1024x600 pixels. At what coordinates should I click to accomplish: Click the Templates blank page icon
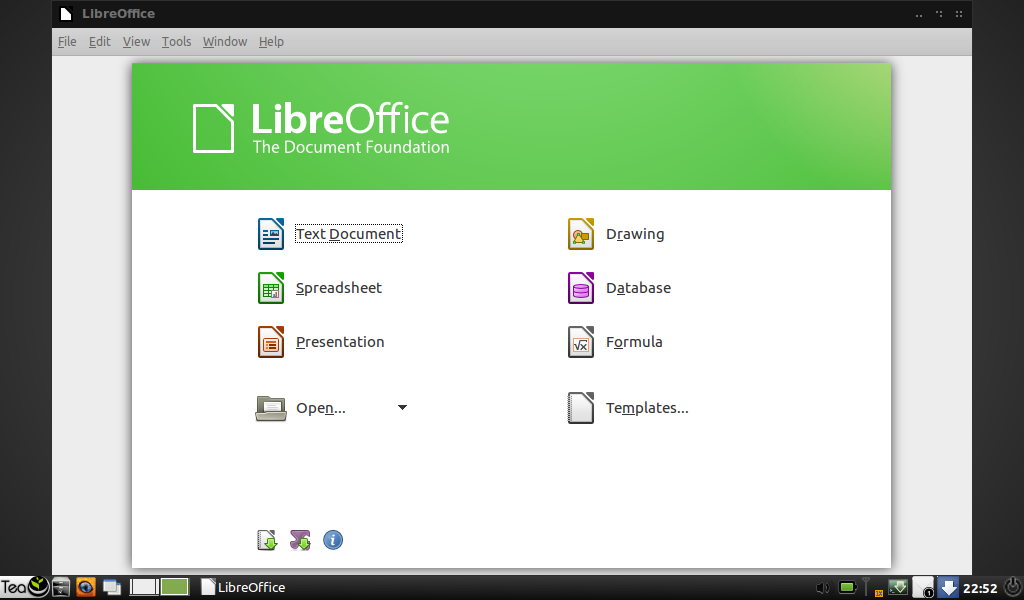point(581,408)
